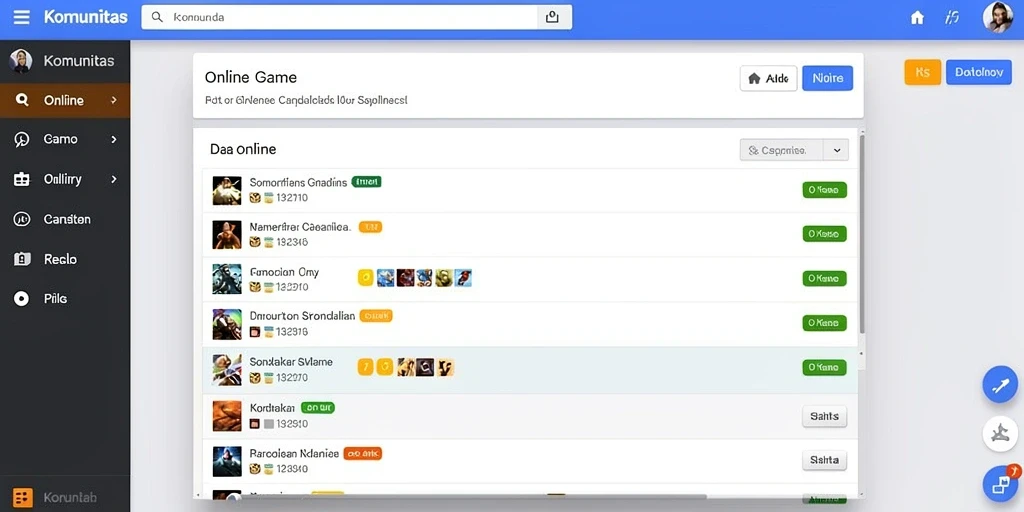Viewport: 1024px width, 512px height.
Task: Open the Capnniee dropdown arrow
Action: pyautogui.click(x=836, y=150)
